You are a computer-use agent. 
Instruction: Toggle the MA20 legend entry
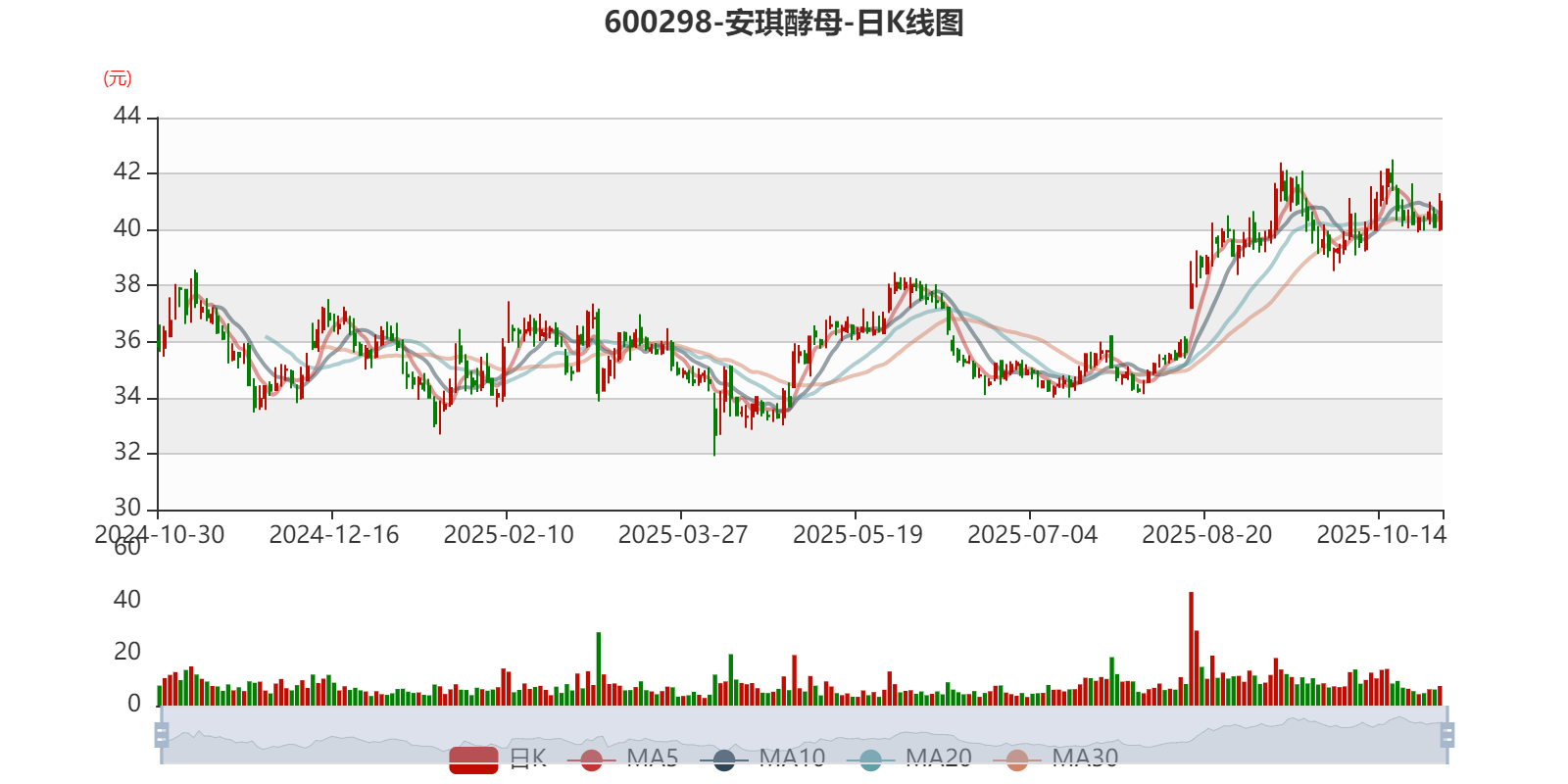pos(909,759)
